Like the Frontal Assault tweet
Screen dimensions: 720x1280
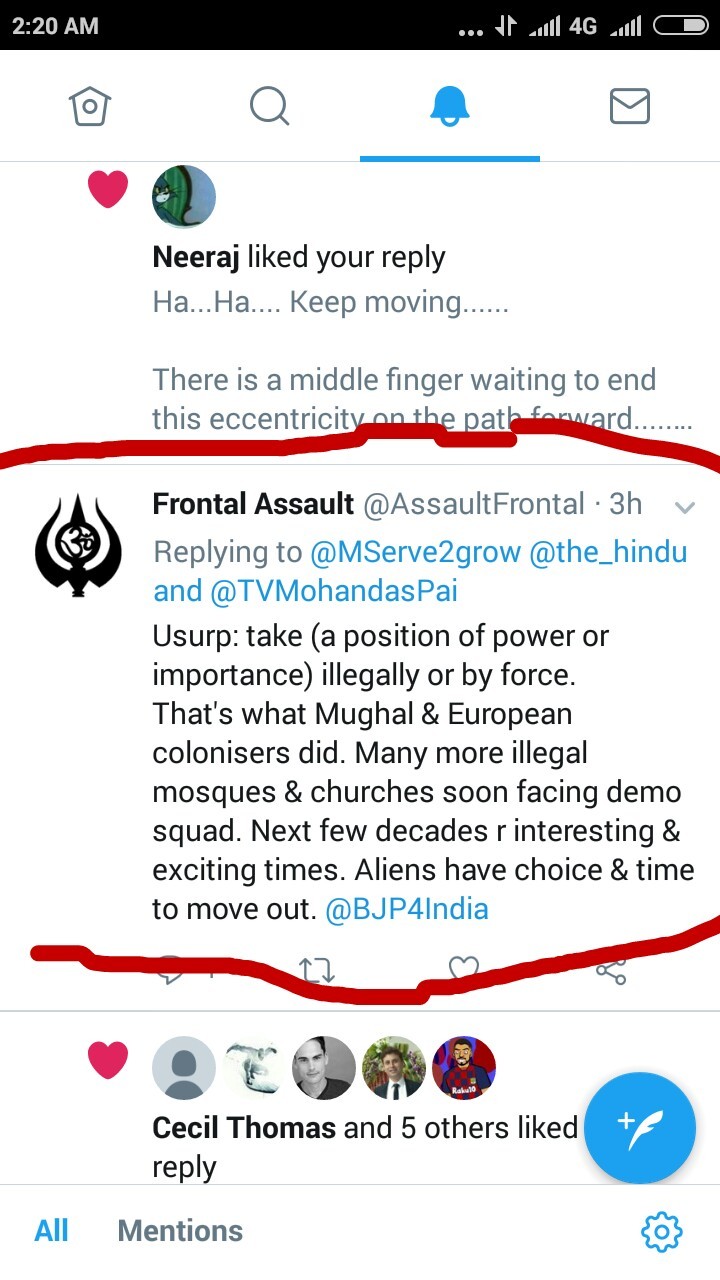[x=464, y=966]
